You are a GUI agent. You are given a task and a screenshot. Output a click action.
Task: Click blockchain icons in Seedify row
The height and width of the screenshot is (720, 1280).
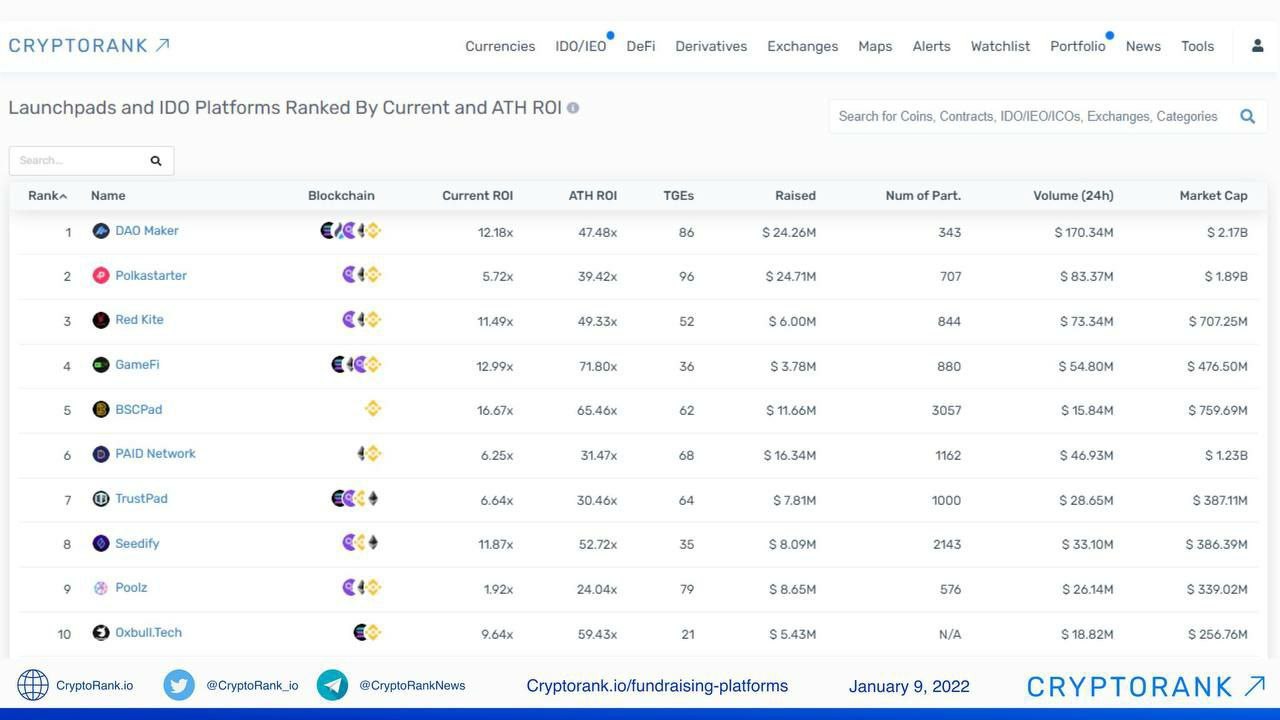(x=360, y=542)
